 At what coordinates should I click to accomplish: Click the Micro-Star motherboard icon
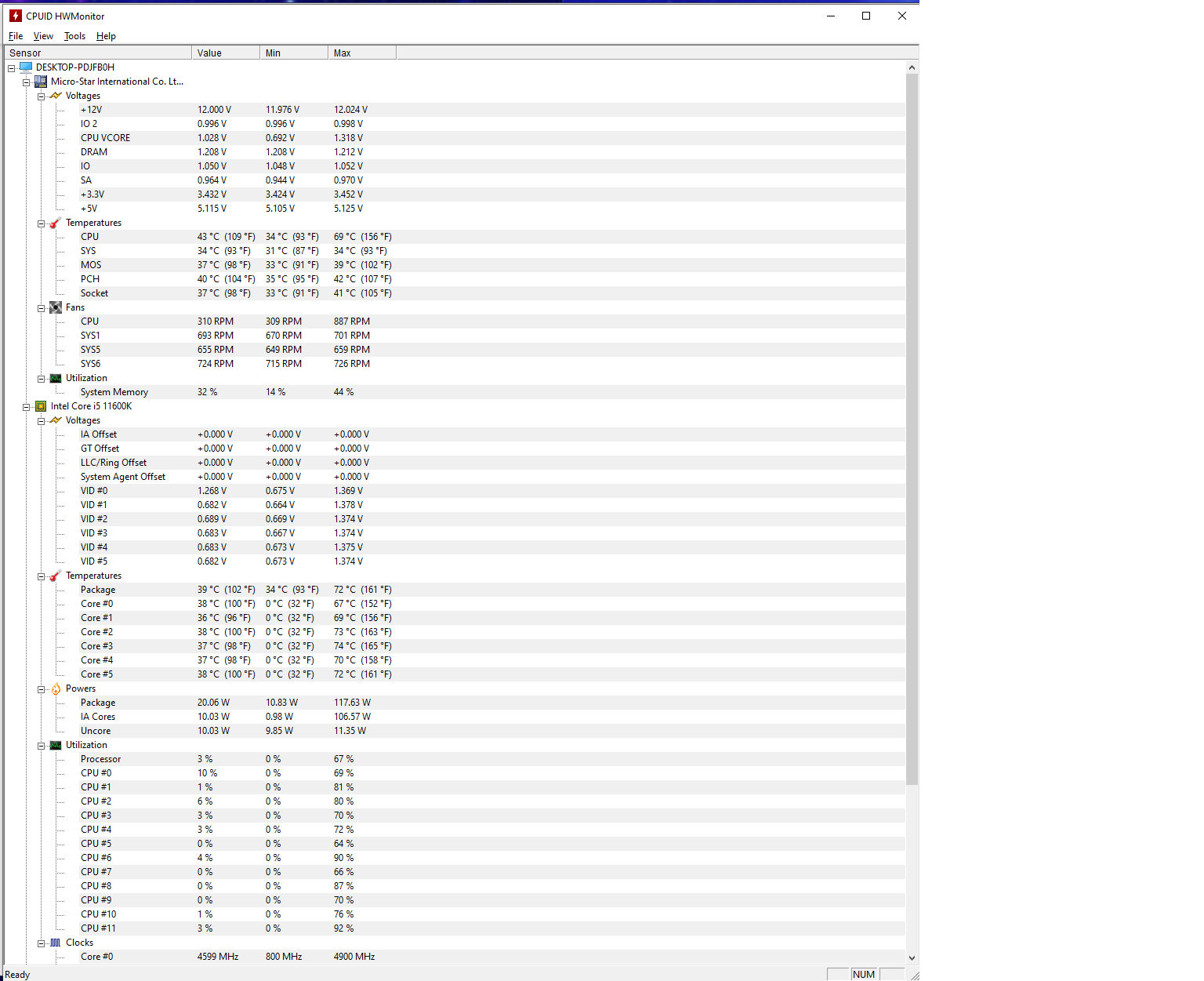click(x=41, y=82)
